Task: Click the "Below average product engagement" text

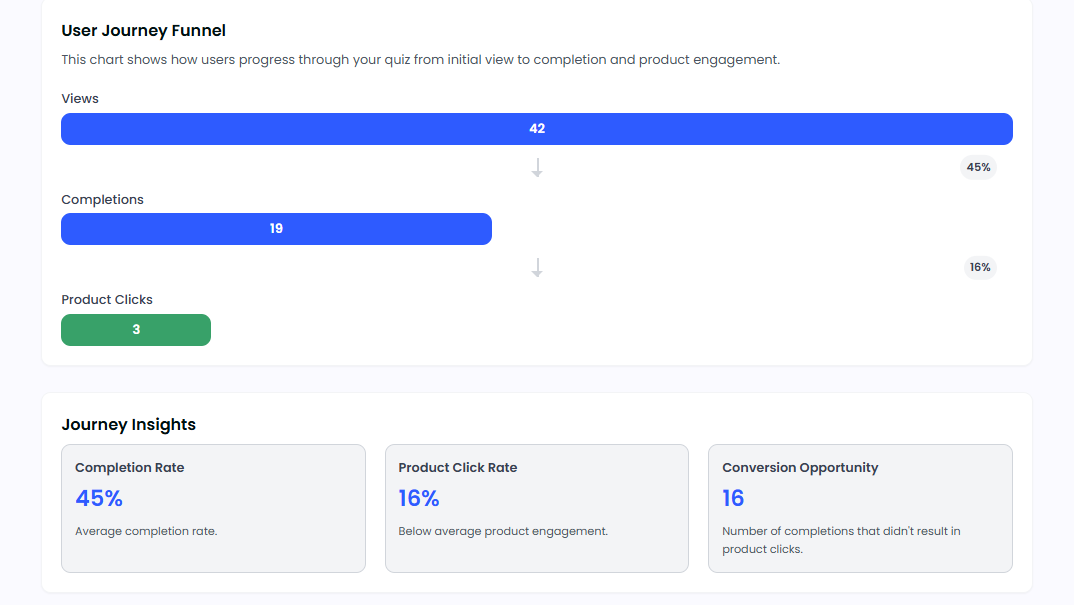Action: click(x=502, y=531)
